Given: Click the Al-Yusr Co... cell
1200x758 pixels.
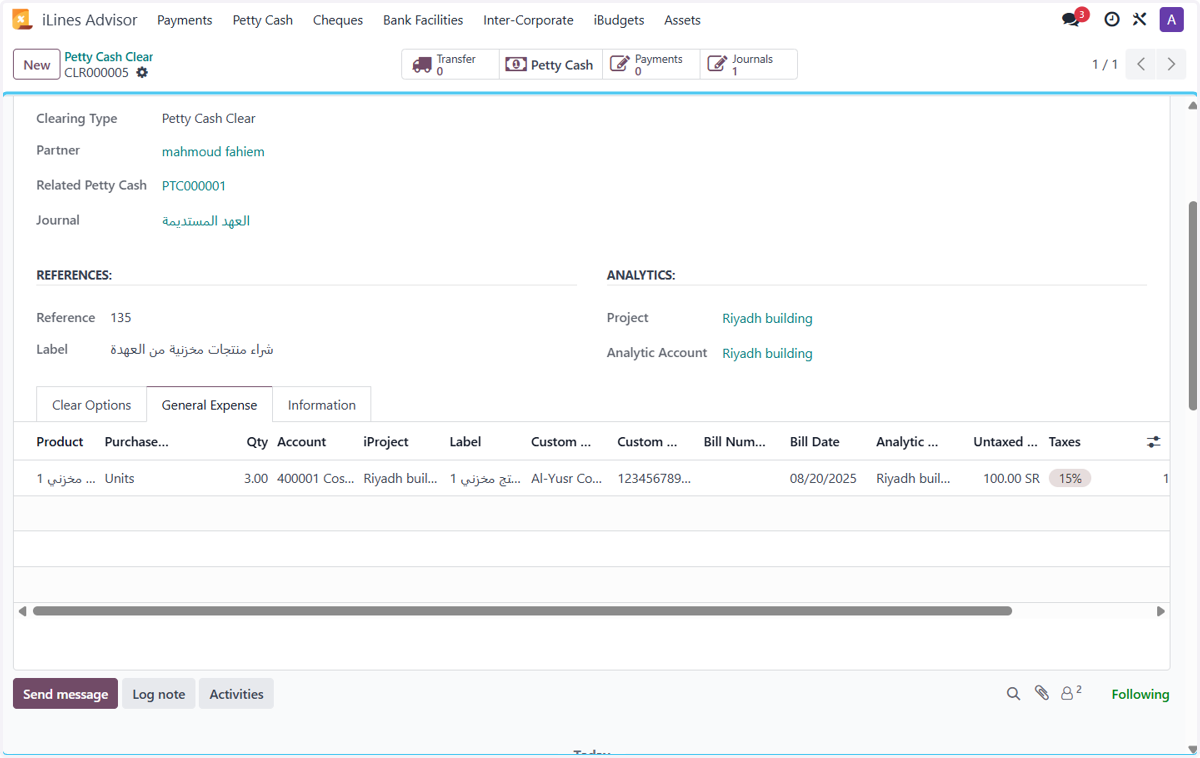Looking at the screenshot, I should (x=567, y=479).
